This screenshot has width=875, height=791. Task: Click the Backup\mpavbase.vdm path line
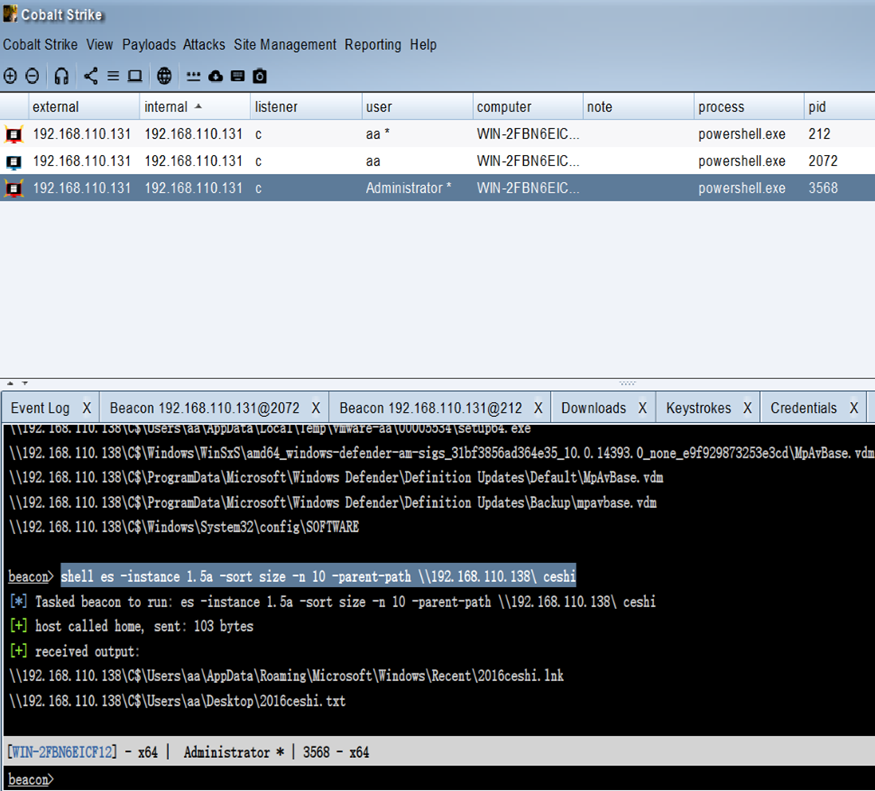[333, 502]
